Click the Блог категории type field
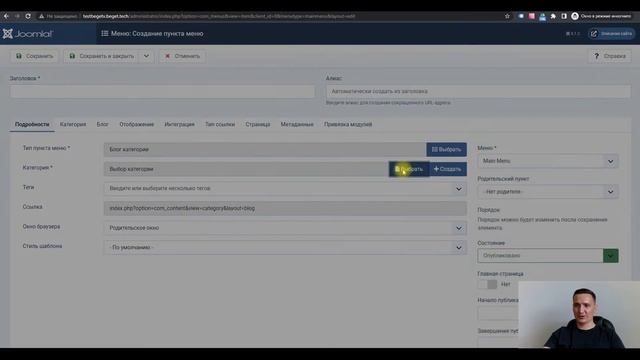The width and height of the screenshot is (640, 360). 265,149
